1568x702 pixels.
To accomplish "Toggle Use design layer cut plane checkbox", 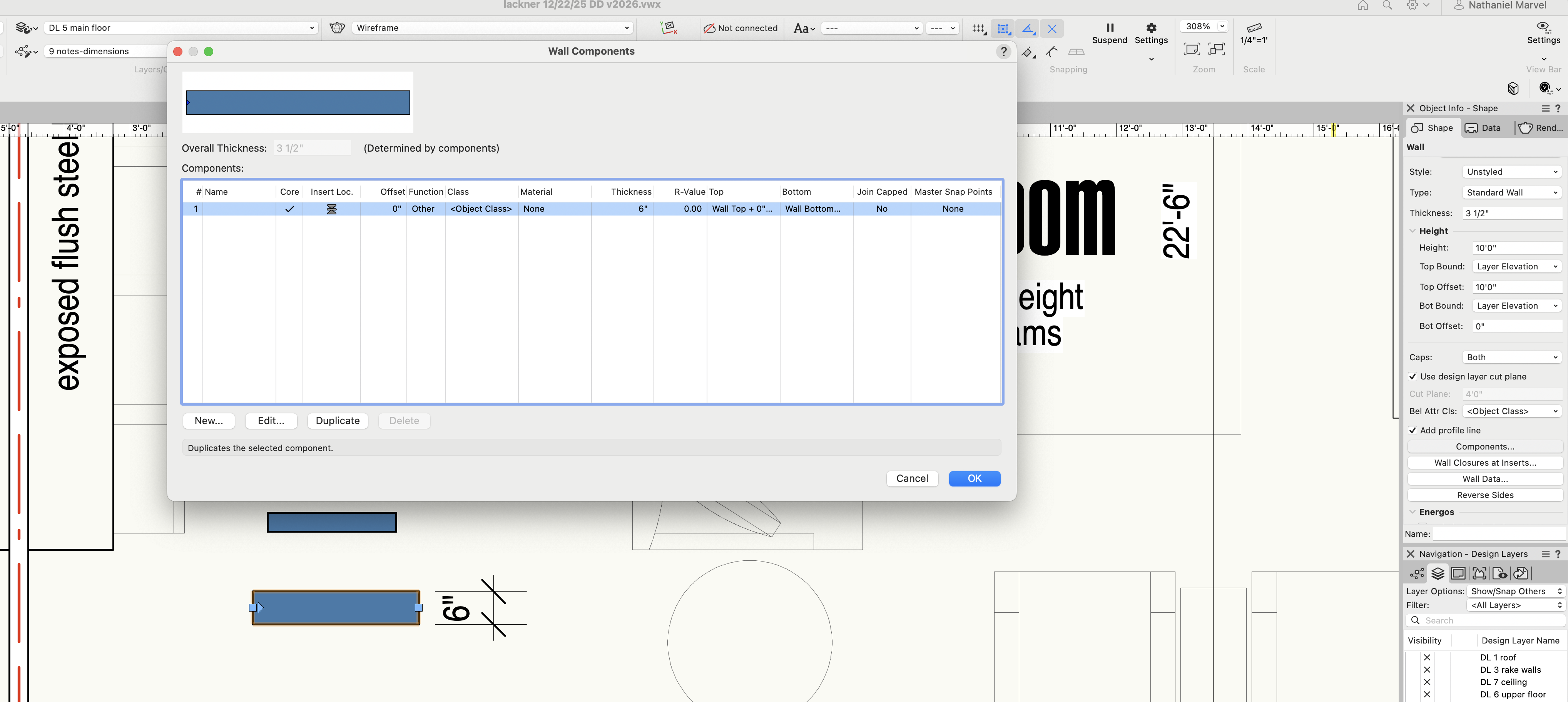I will pyautogui.click(x=1412, y=377).
